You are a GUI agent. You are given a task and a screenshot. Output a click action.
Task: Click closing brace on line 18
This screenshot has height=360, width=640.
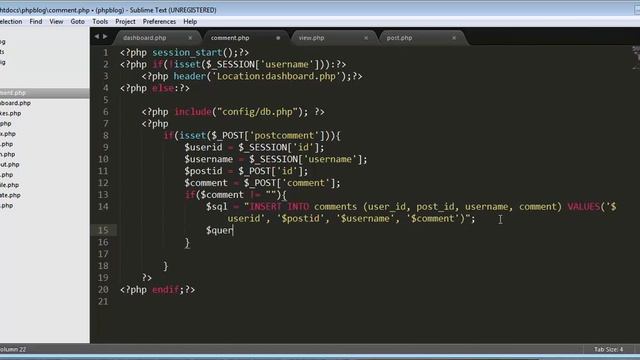165,266
